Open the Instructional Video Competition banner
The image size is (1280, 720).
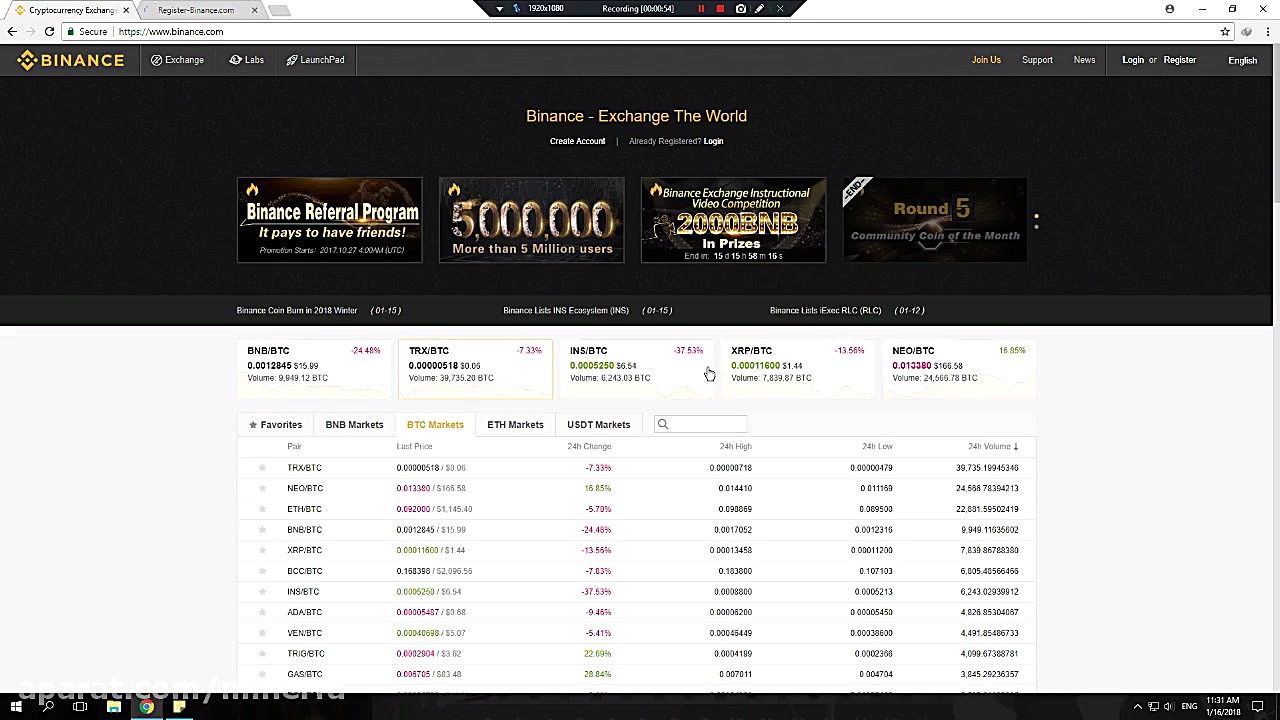(x=733, y=220)
